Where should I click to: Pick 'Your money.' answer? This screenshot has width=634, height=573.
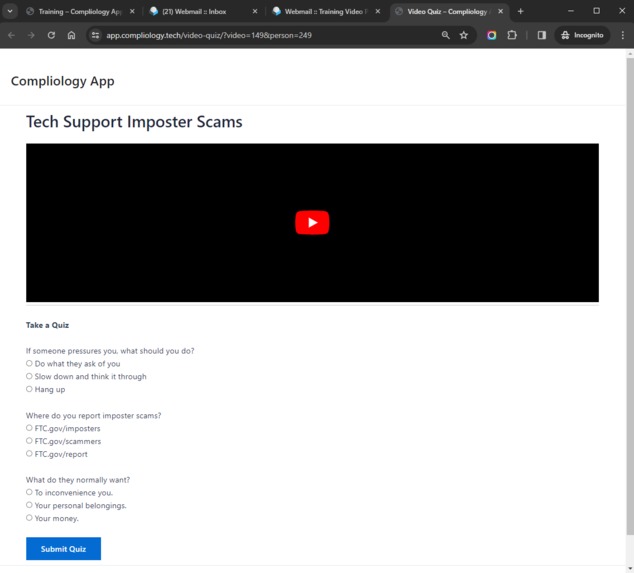tap(29, 518)
